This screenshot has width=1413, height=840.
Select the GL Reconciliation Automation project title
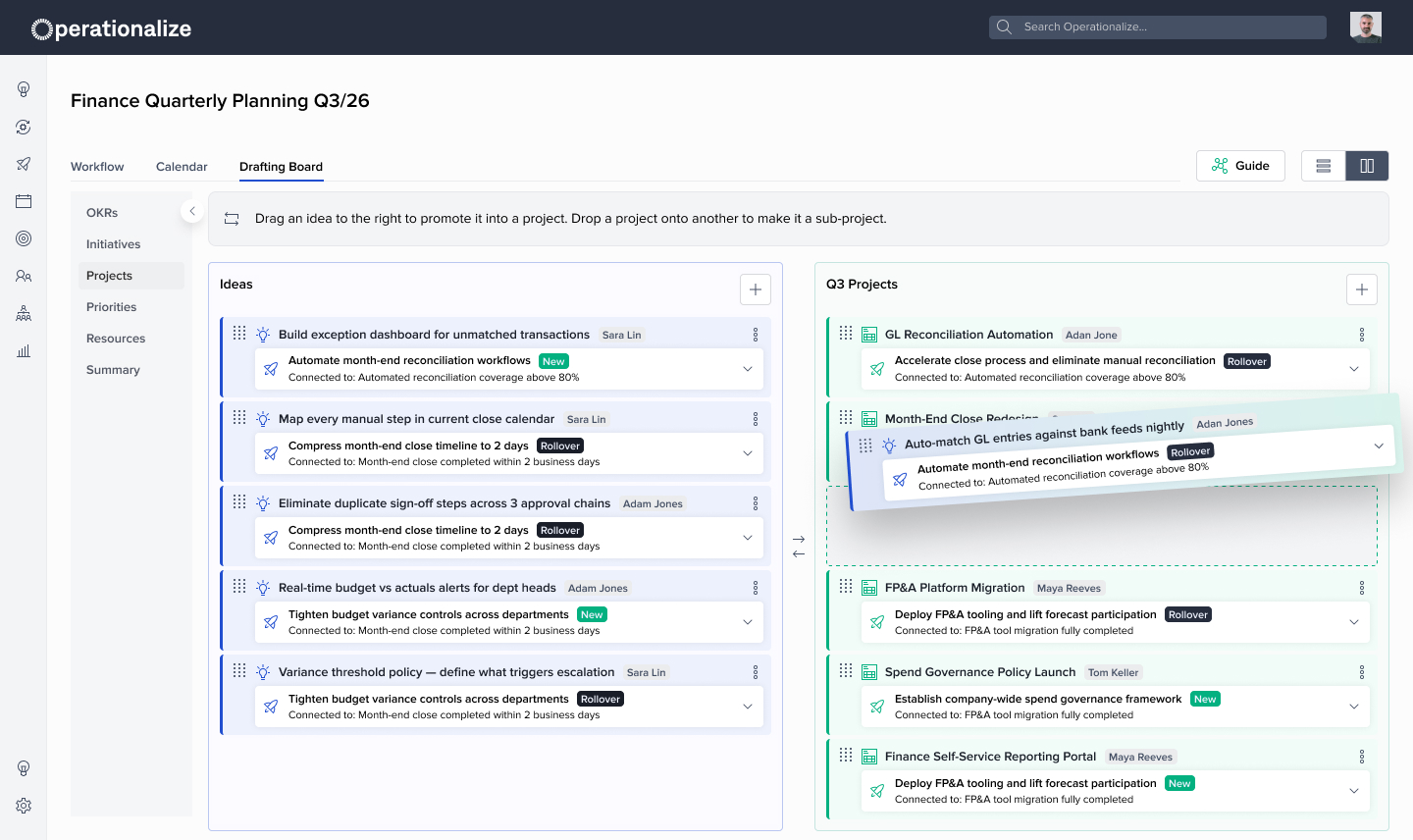click(x=968, y=335)
